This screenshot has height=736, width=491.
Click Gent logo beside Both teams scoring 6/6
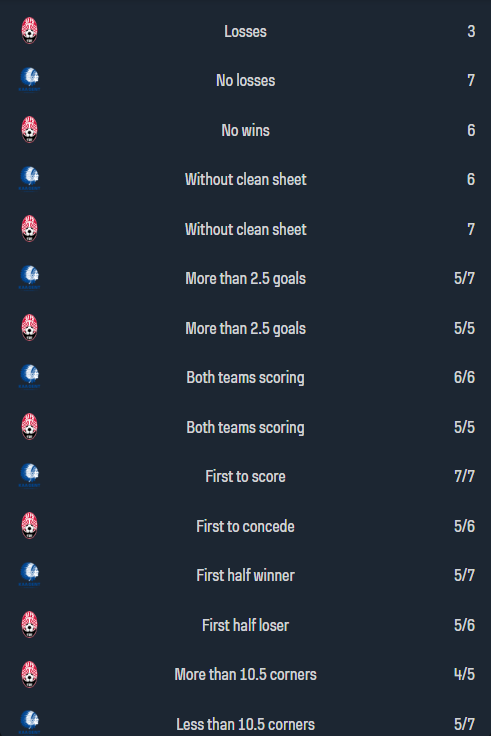30,377
